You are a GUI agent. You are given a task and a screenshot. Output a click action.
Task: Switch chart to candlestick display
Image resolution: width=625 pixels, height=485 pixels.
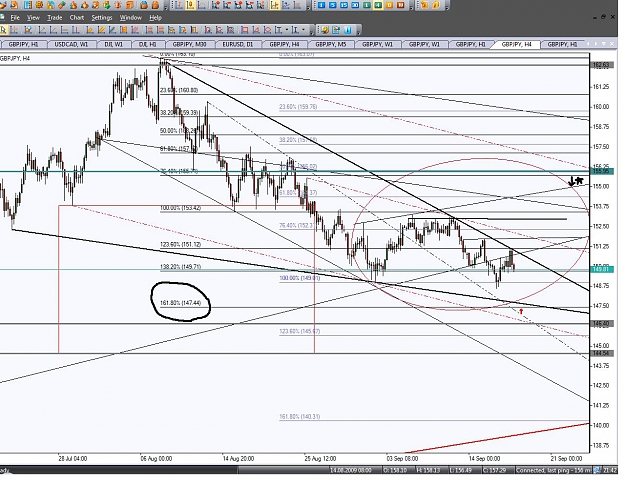(190, 5)
